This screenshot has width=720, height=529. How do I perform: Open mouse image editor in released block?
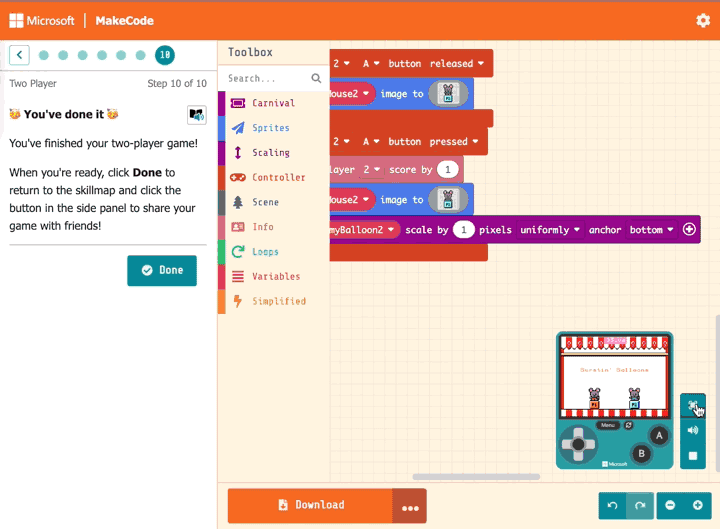tap(448, 94)
